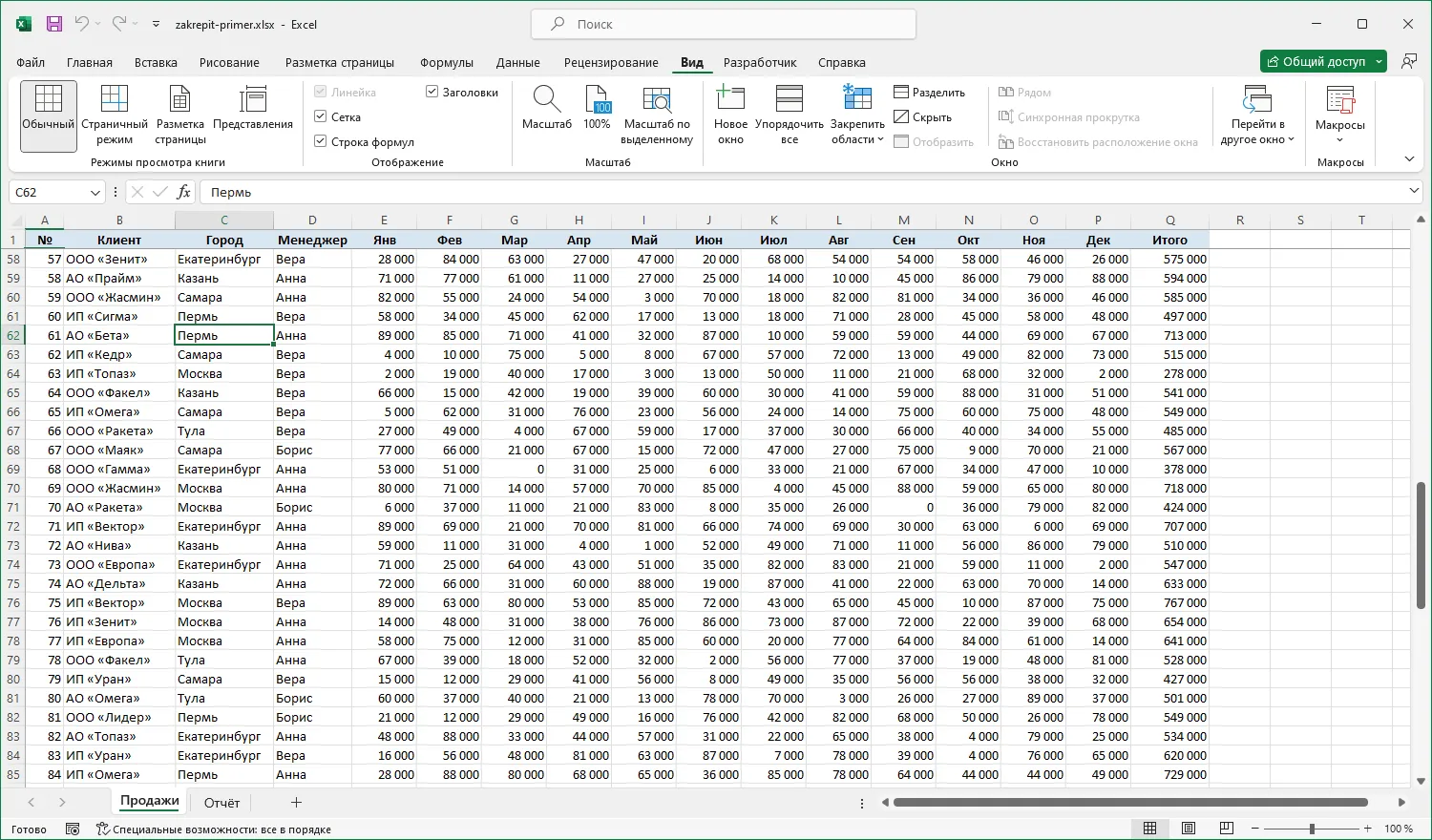Screen dimensions: 1432x840
Task: Expand the formula bar
Action: tap(1415, 192)
